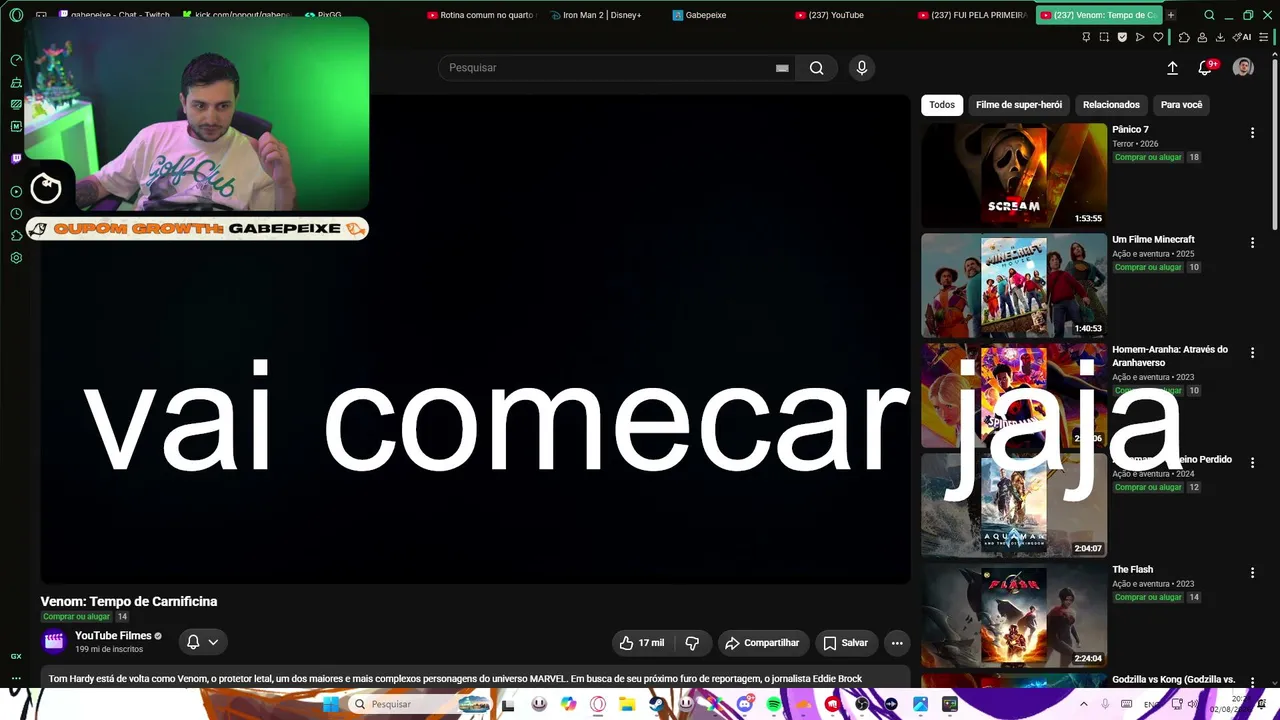This screenshot has width=1280, height=720.
Task: Click the Venom: Tempo de Carnificina title
Action: click(x=129, y=601)
